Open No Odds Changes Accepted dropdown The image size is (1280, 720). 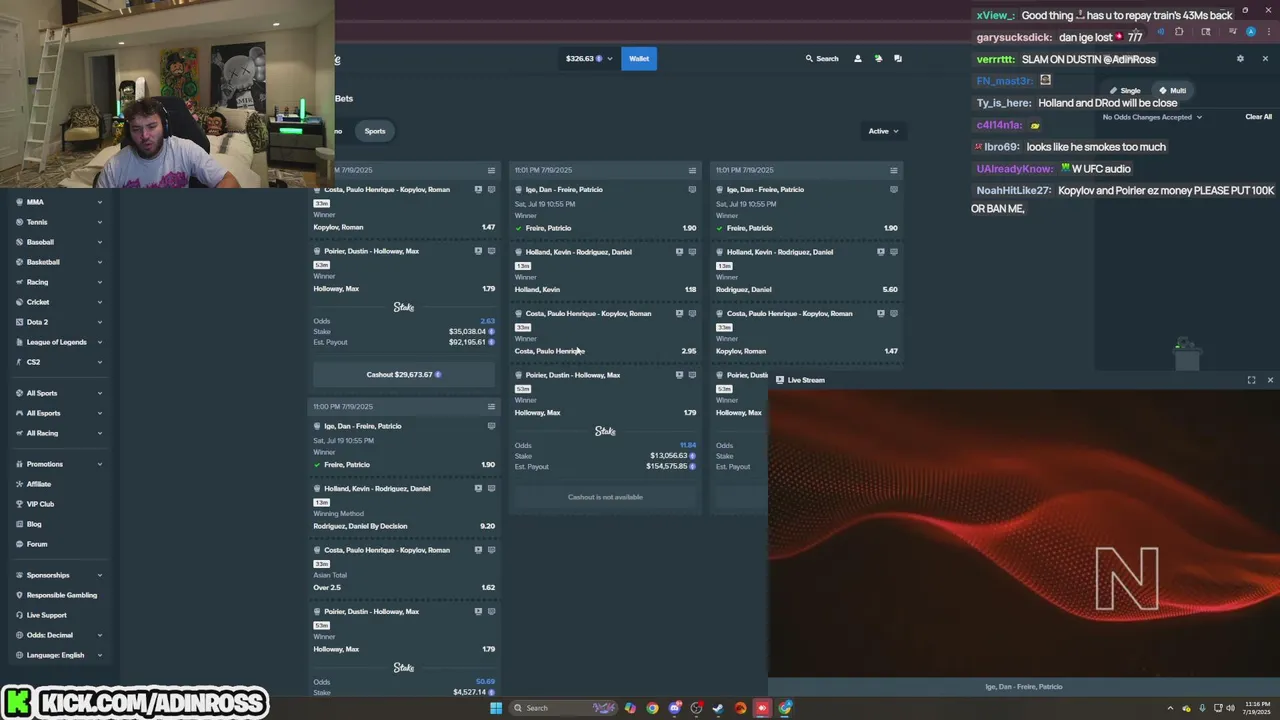[x=1152, y=117]
